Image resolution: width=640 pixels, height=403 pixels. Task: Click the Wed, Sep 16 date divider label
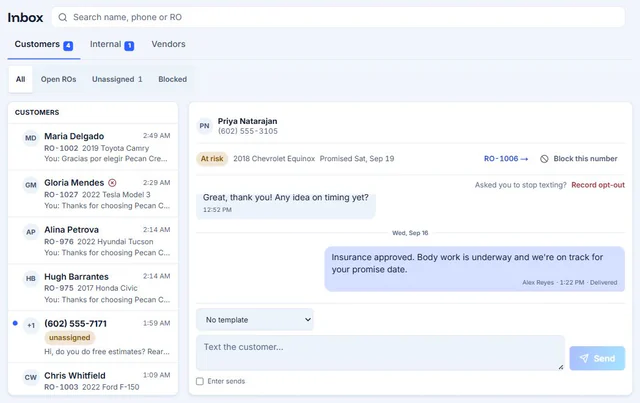(x=410, y=233)
